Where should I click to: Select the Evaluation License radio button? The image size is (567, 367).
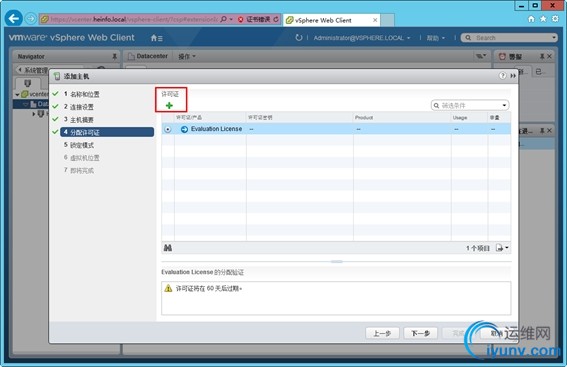click(x=168, y=129)
